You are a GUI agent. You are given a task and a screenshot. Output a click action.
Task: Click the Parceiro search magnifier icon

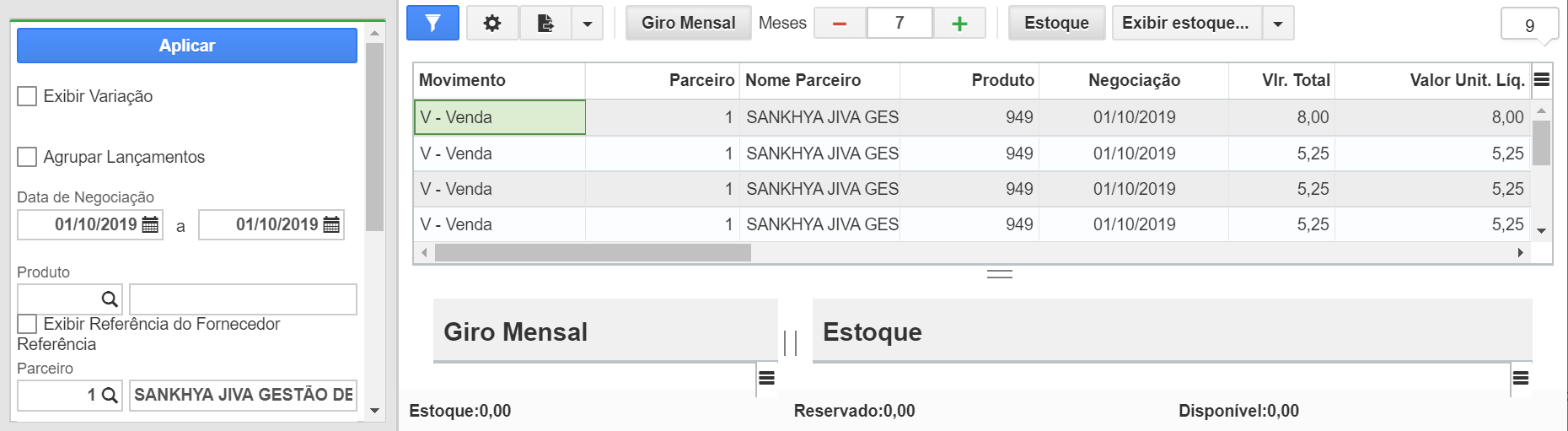coord(110,395)
